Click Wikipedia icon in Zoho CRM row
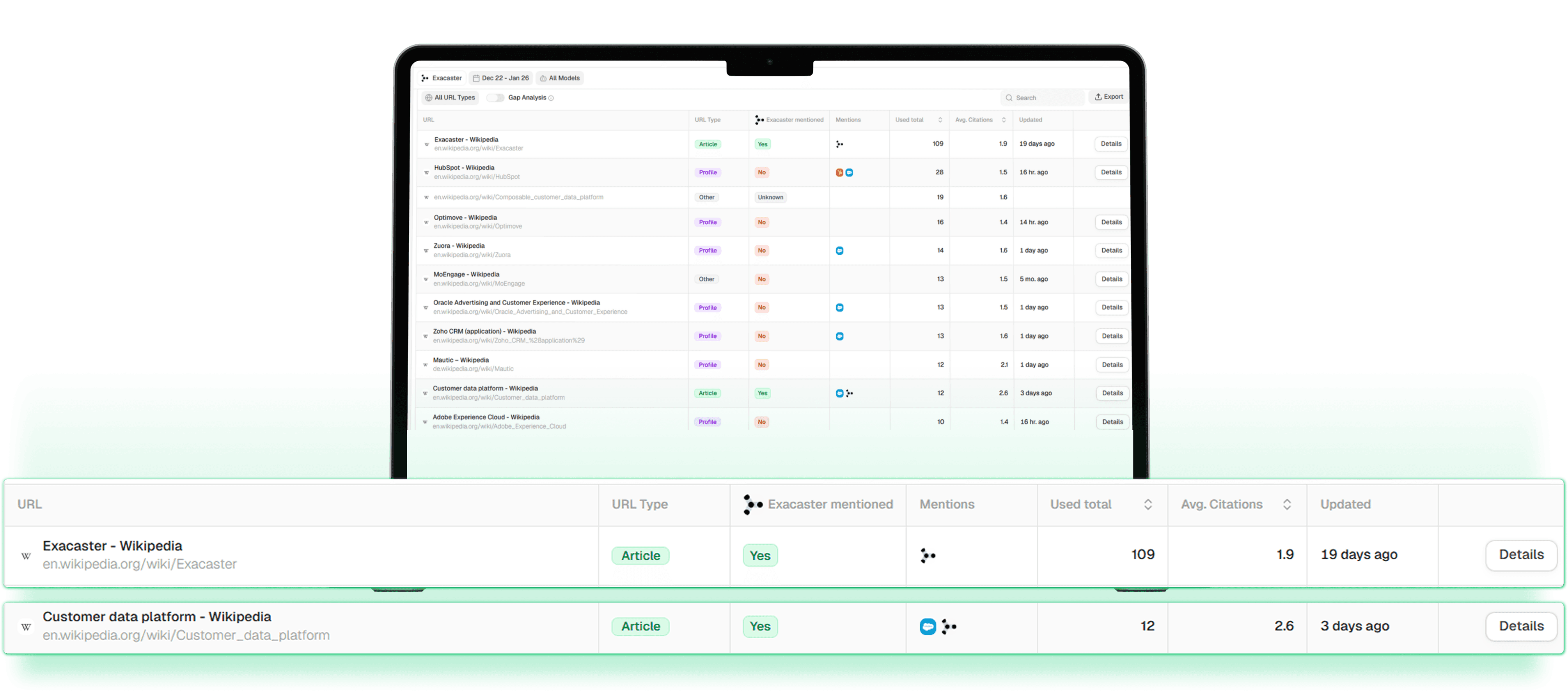Image resolution: width=1568 pixels, height=695 pixels. point(426,336)
